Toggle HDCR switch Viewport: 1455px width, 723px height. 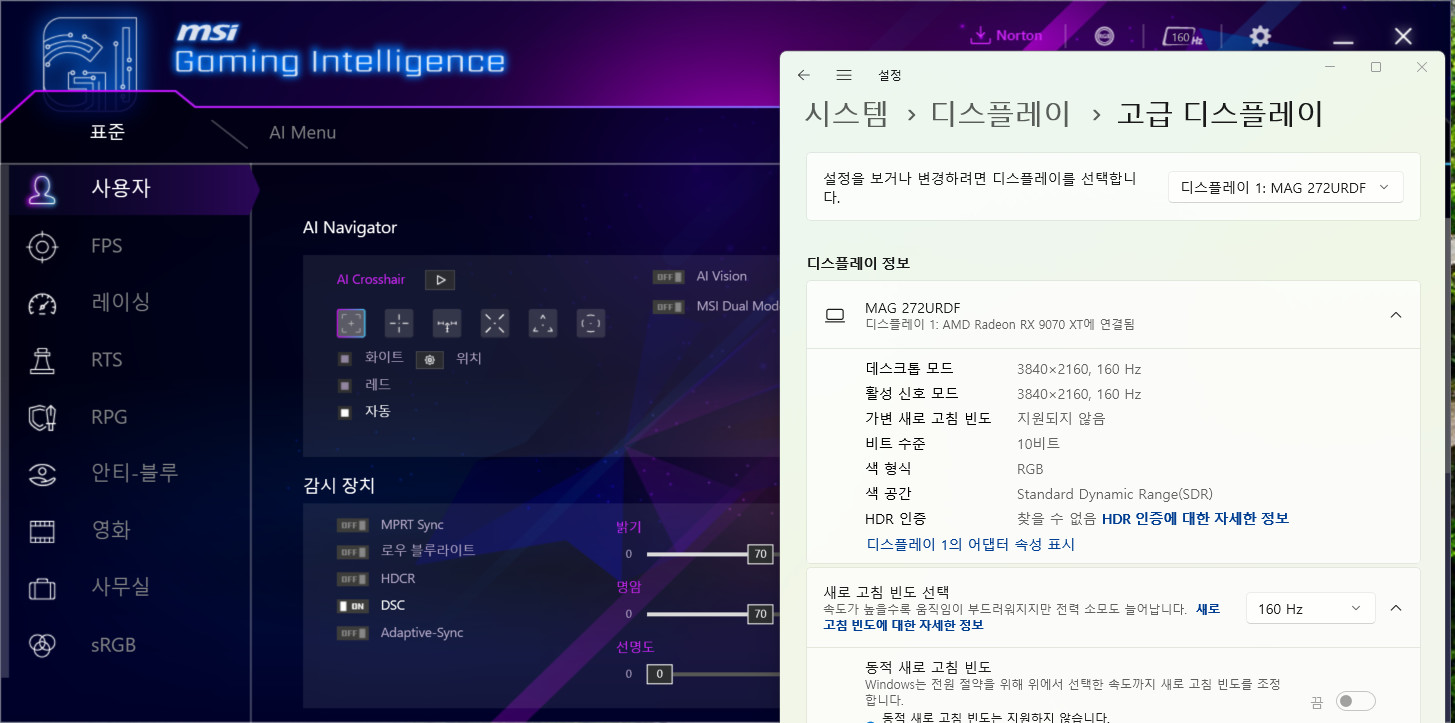point(353,579)
